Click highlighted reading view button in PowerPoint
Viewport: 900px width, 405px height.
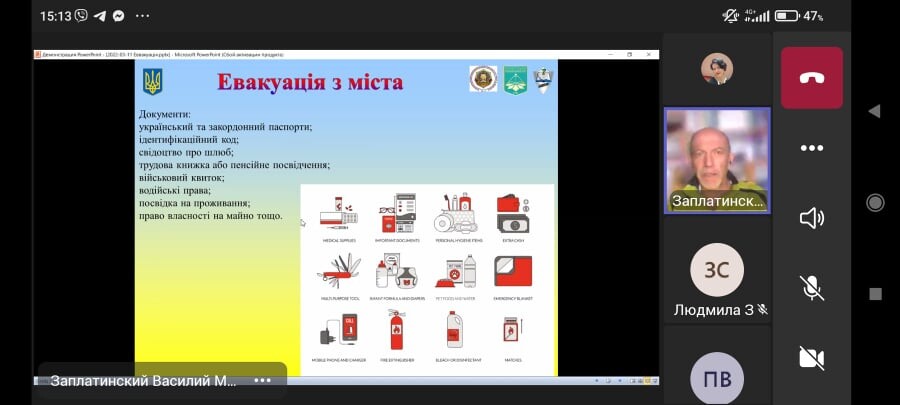[x=647, y=380]
